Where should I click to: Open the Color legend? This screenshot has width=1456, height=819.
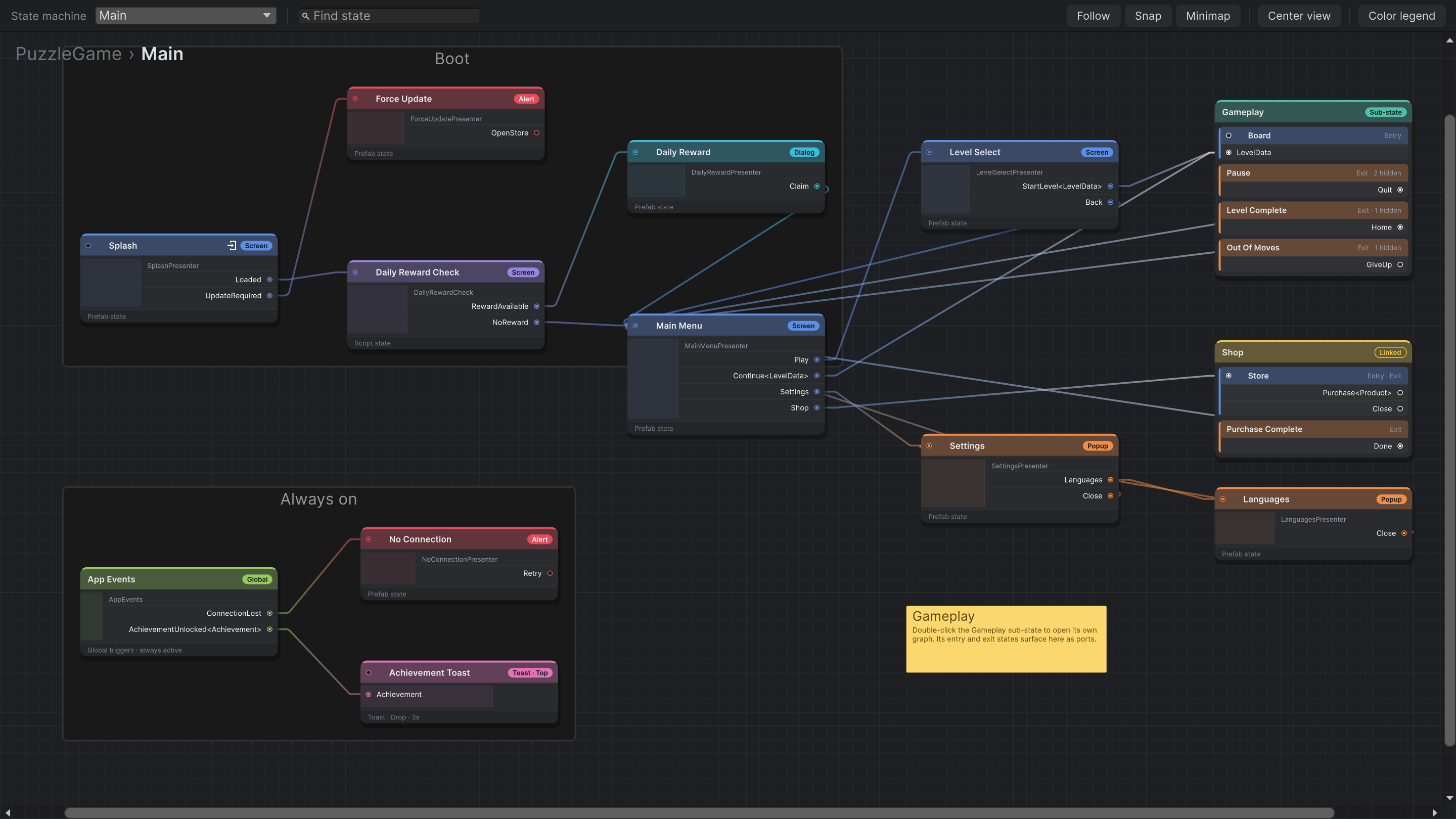(x=1402, y=16)
